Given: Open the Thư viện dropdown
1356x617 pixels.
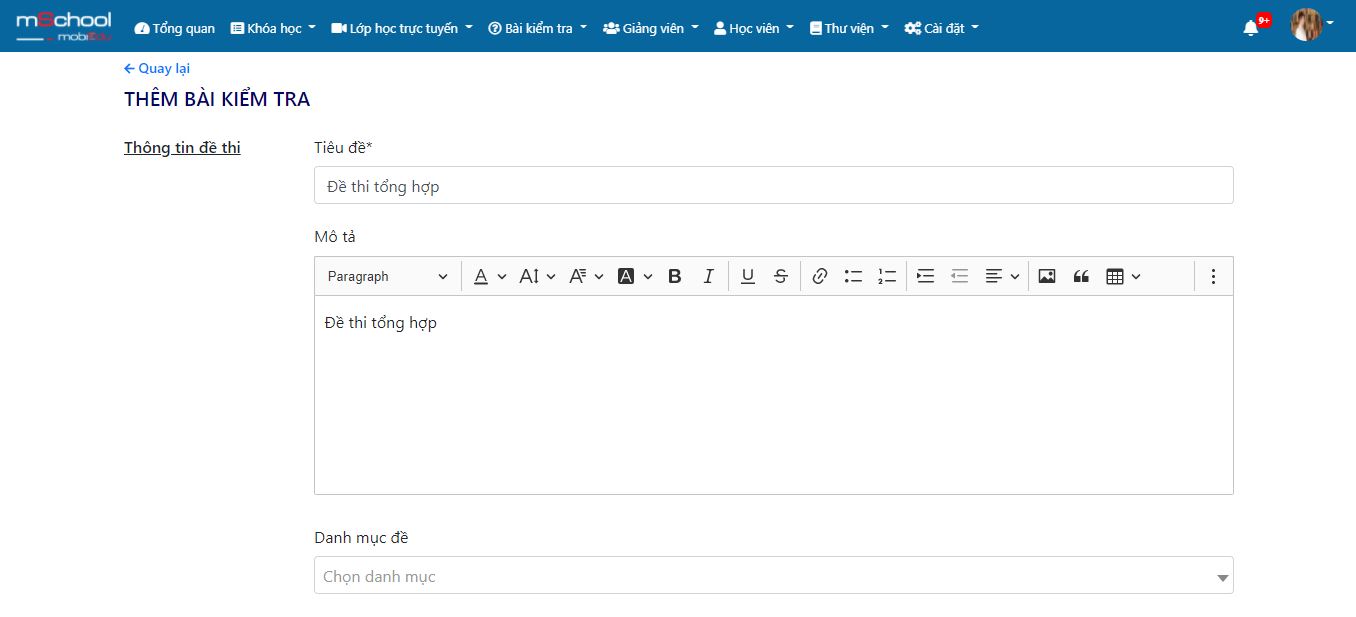Looking at the screenshot, I should coord(849,28).
